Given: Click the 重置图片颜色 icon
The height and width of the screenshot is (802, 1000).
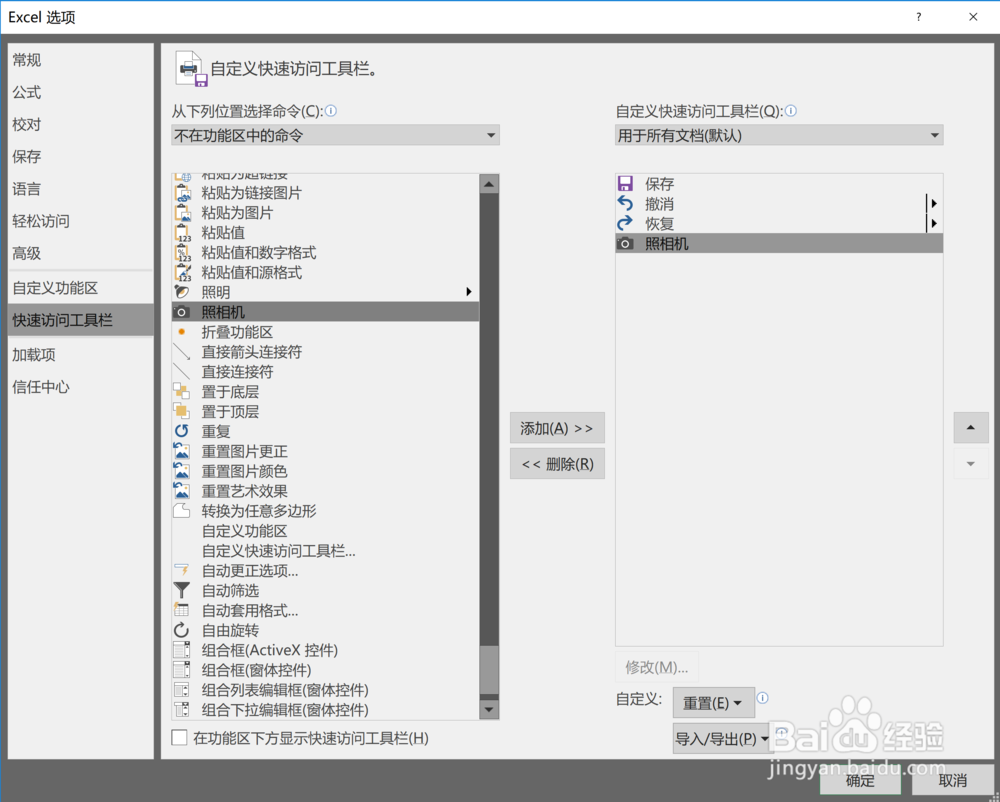Looking at the screenshot, I should [182, 471].
